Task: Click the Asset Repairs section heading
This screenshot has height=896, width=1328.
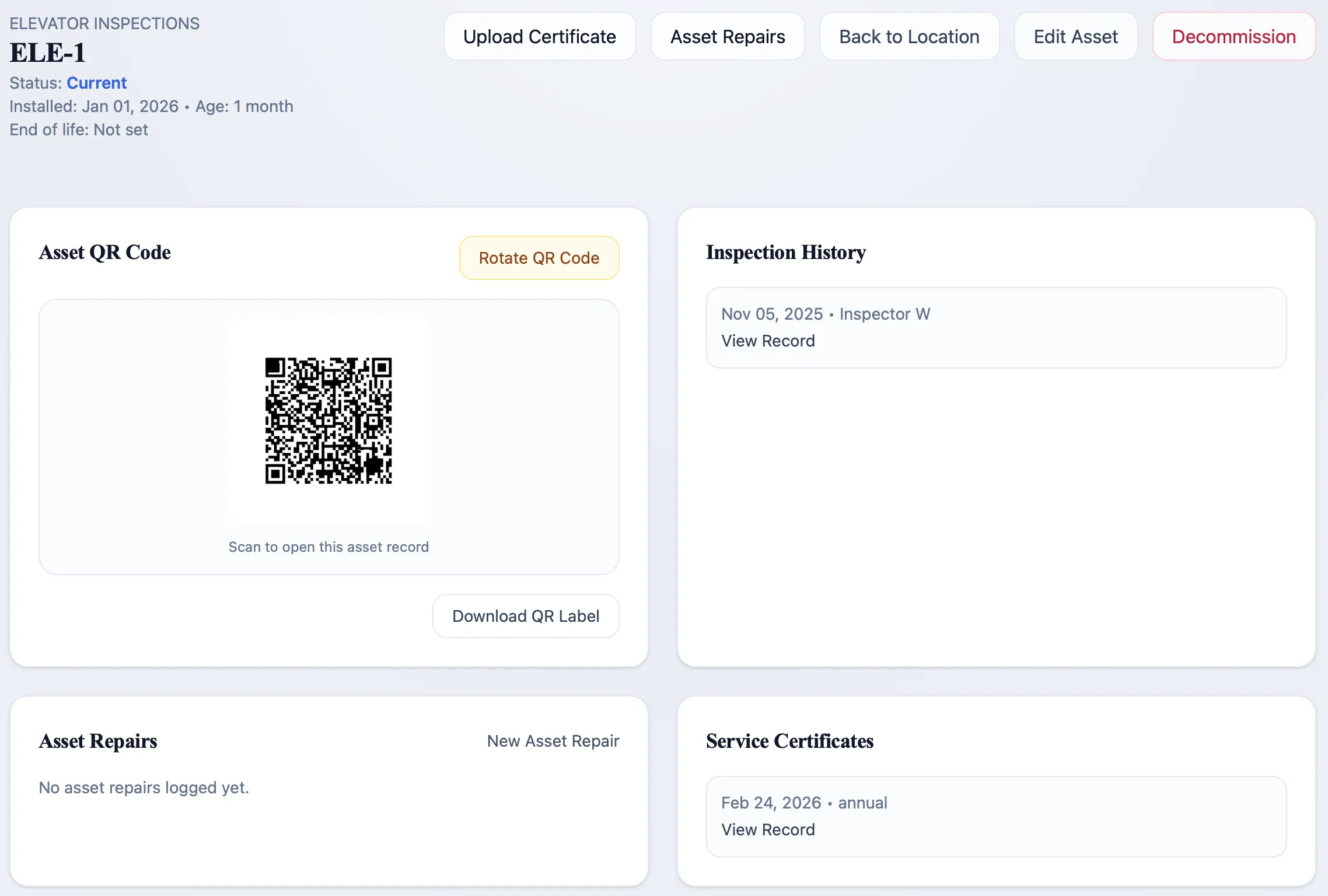Action: [x=98, y=741]
